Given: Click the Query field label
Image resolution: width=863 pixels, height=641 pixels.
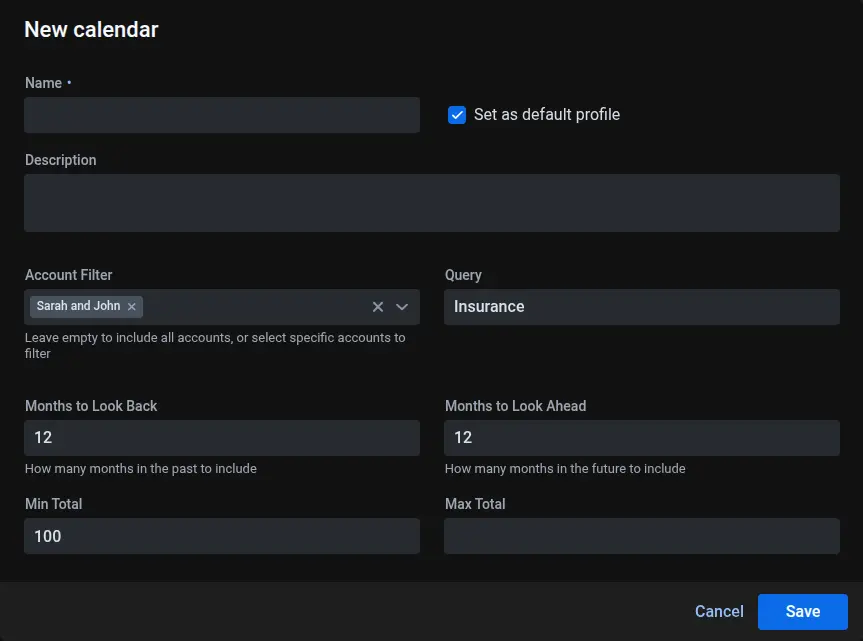Looking at the screenshot, I should (463, 275).
